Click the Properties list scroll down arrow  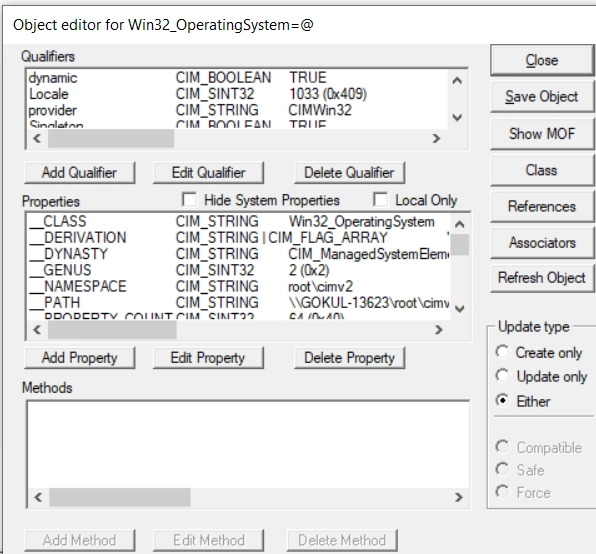tap(460, 309)
